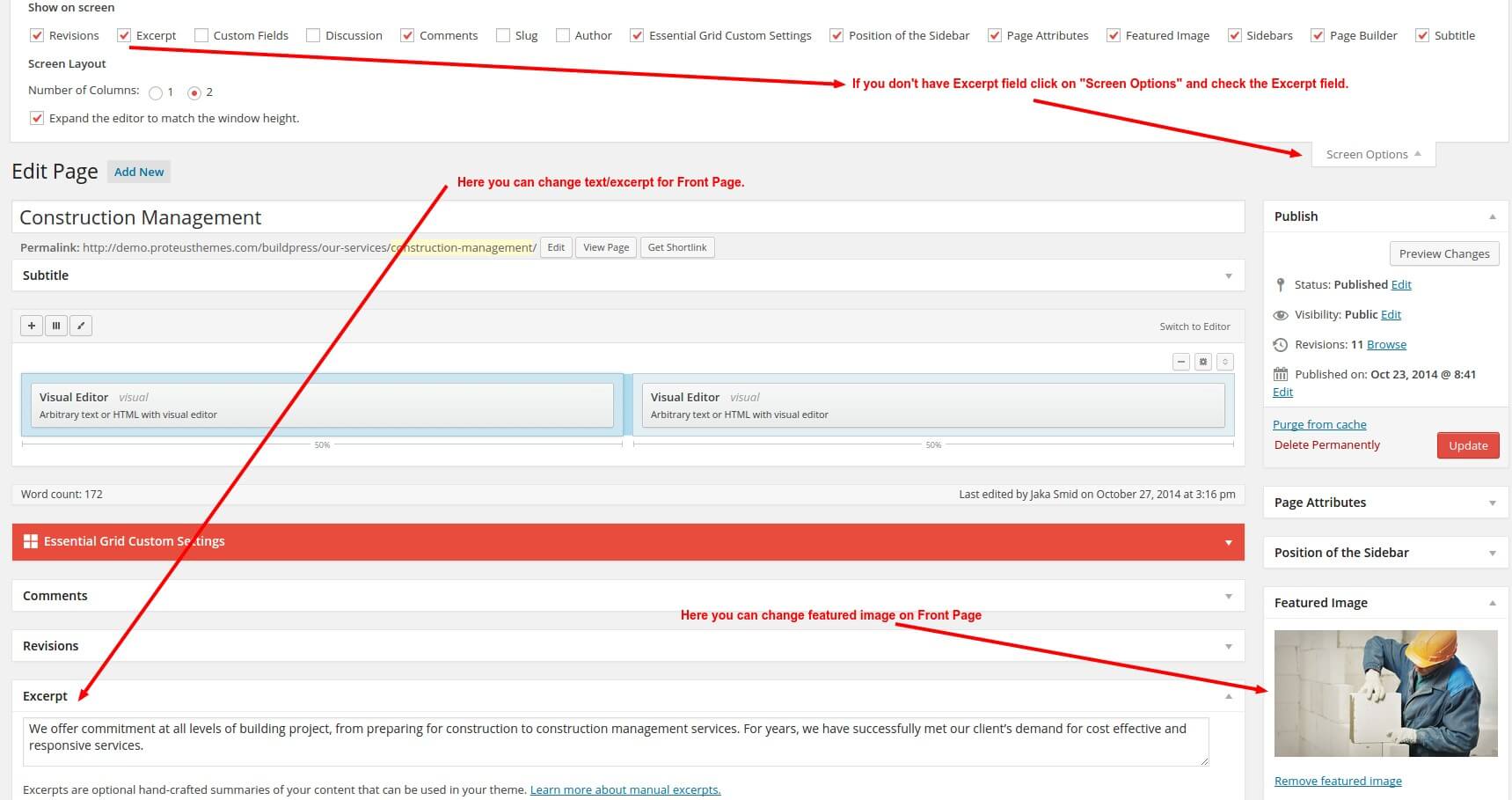Uncheck the Excerpt checkbox

[x=124, y=35]
